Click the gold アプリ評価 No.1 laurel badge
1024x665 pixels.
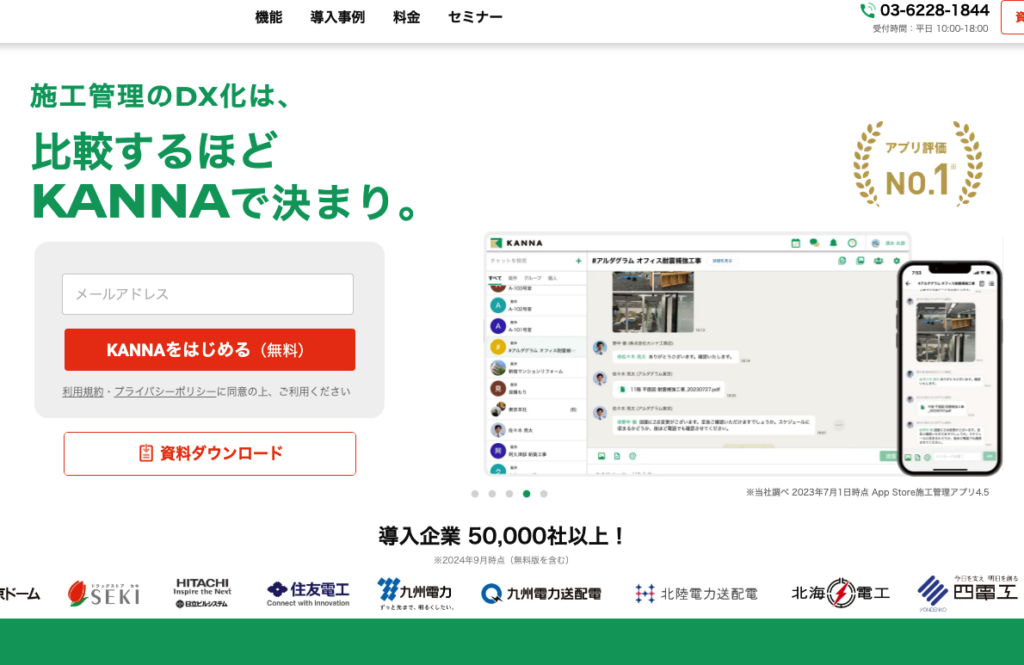(917, 164)
